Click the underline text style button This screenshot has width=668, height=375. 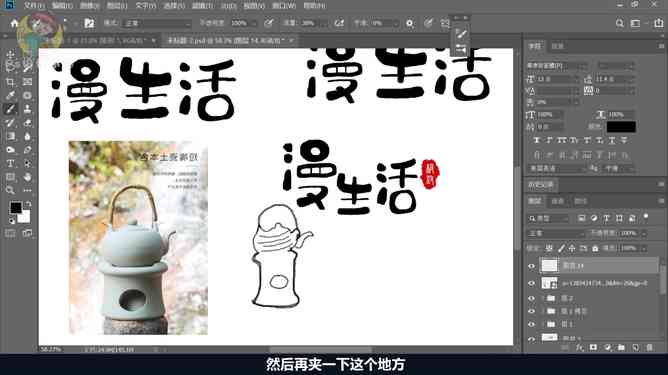pyautogui.click(x=612, y=140)
